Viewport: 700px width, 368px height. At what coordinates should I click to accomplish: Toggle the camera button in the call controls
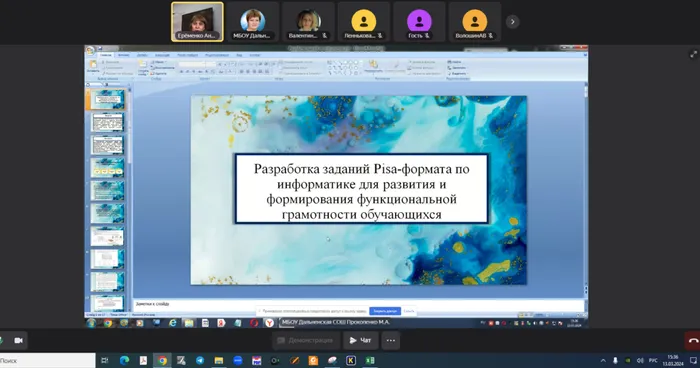(18, 340)
